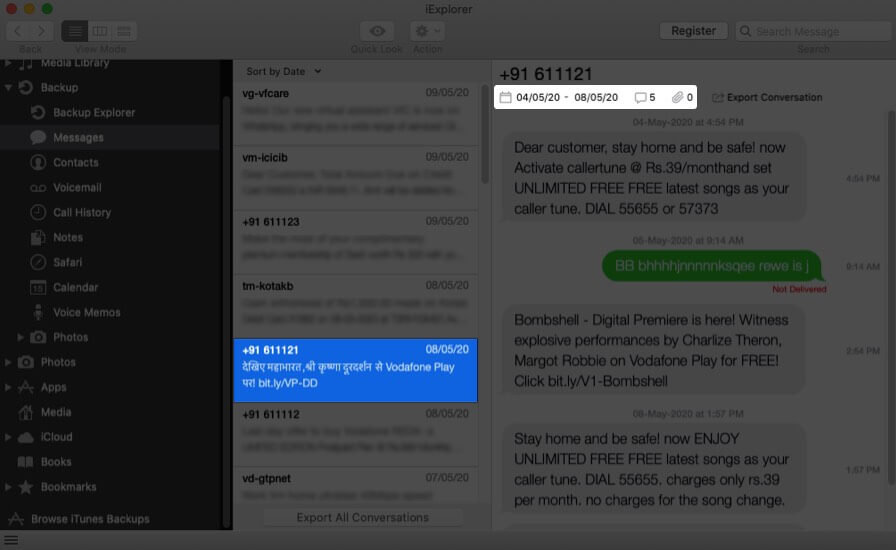Collapse the Backup section
The image size is (896, 550).
tap(8, 87)
